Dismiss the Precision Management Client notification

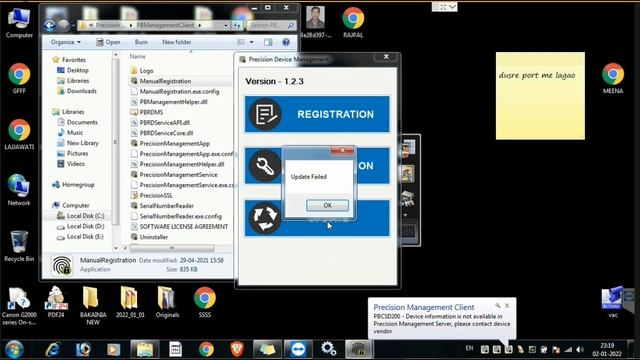click(507, 305)
